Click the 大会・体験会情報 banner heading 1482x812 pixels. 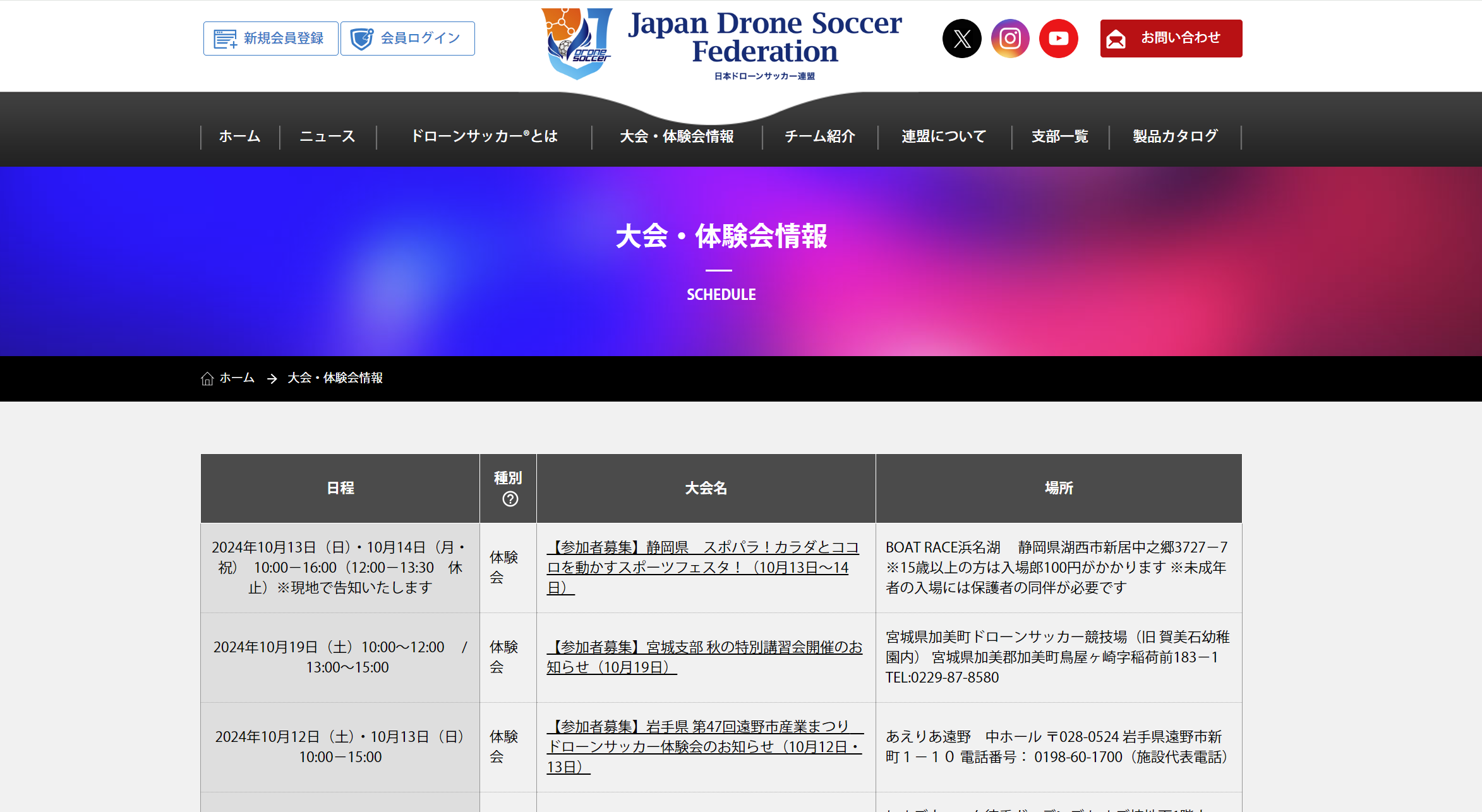click(x=721, y=236)
